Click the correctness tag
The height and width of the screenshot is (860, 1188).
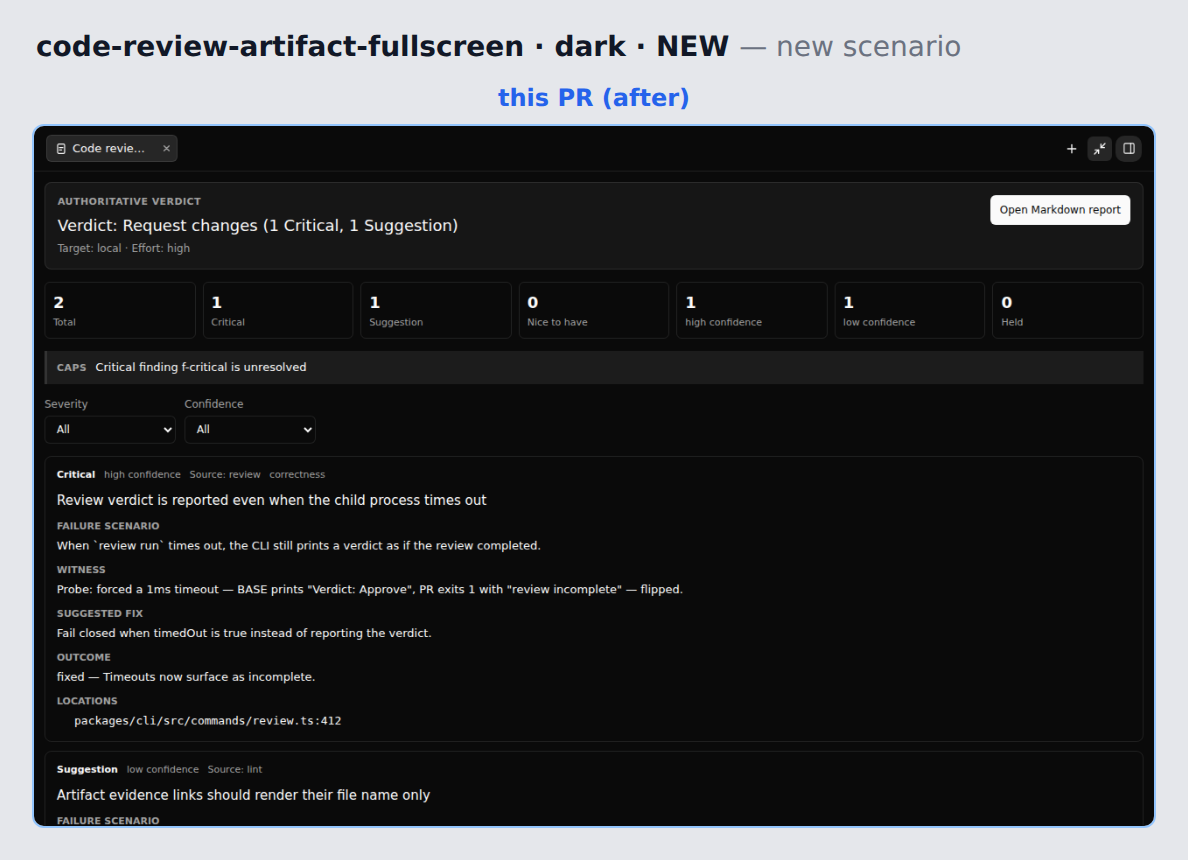[x=297, y=474]
